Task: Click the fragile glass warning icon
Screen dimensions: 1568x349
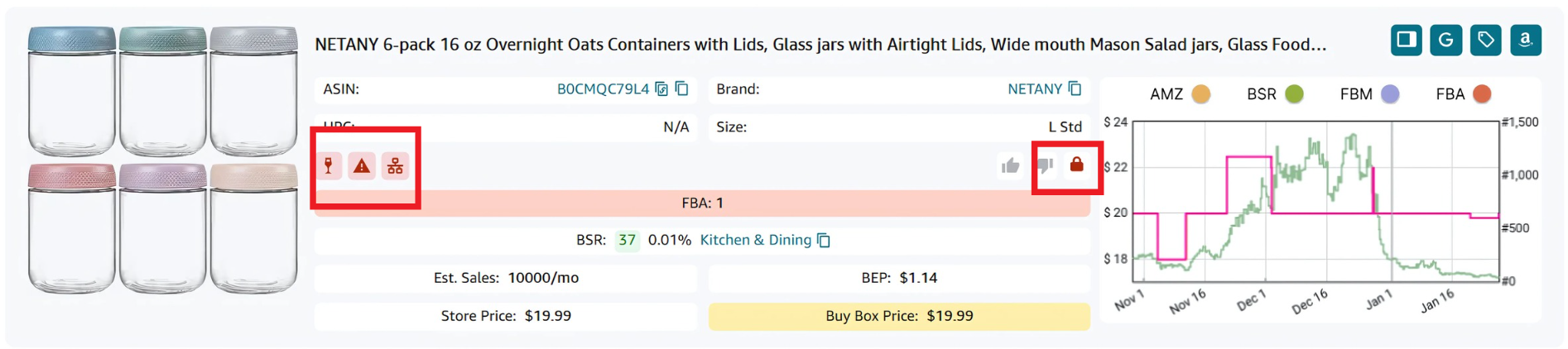Action: [x=329, y=166]
